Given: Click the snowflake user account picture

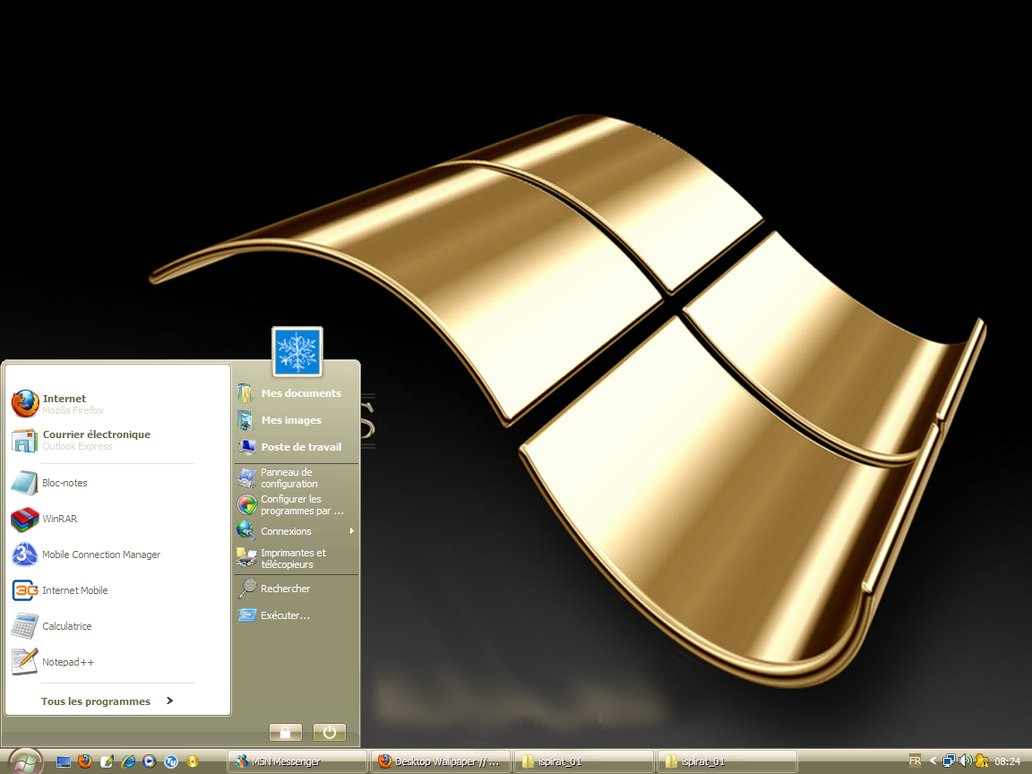Looking at the screenshot, I should [297, 351].
